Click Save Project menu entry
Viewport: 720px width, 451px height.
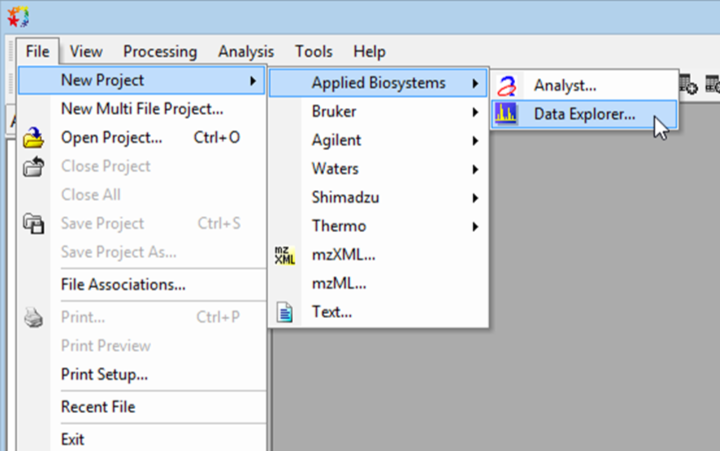pos(141,223)
